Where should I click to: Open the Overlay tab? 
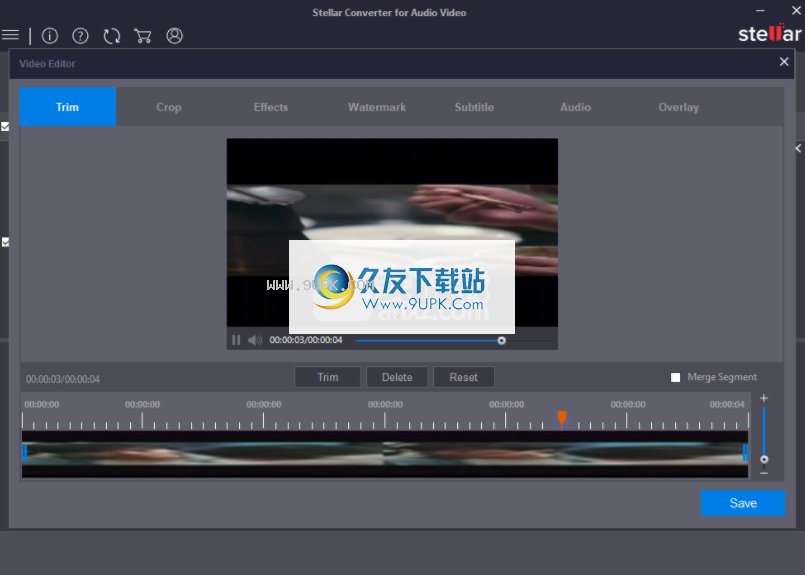(x=679, y=107)
